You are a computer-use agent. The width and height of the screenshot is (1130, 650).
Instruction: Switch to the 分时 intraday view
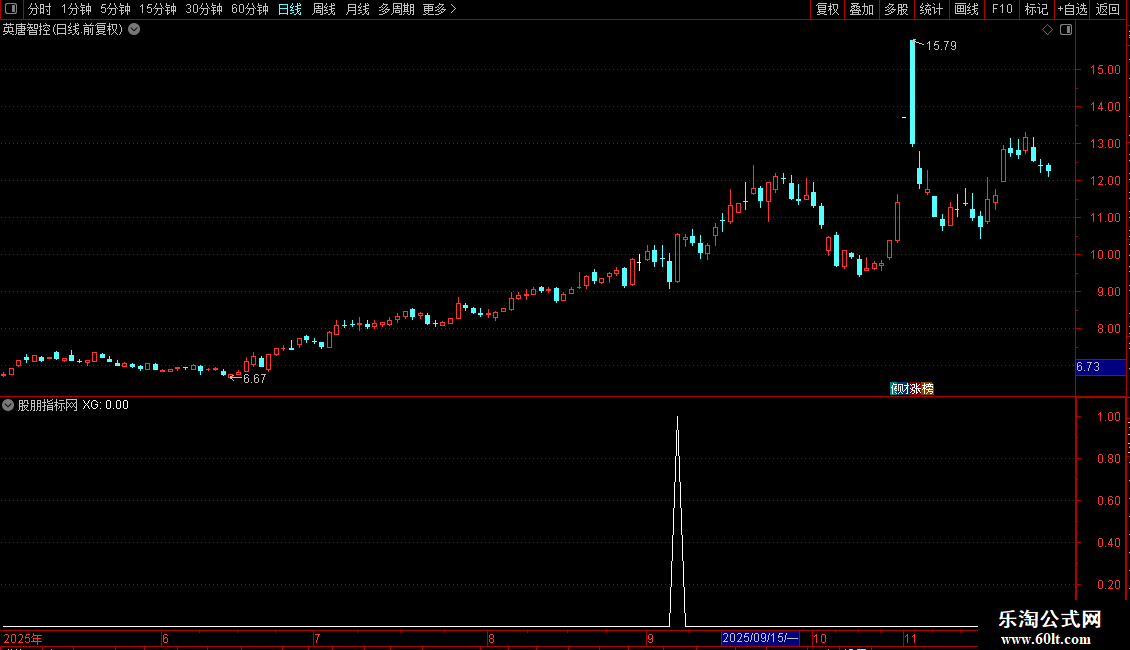click(x=40, y=9)
